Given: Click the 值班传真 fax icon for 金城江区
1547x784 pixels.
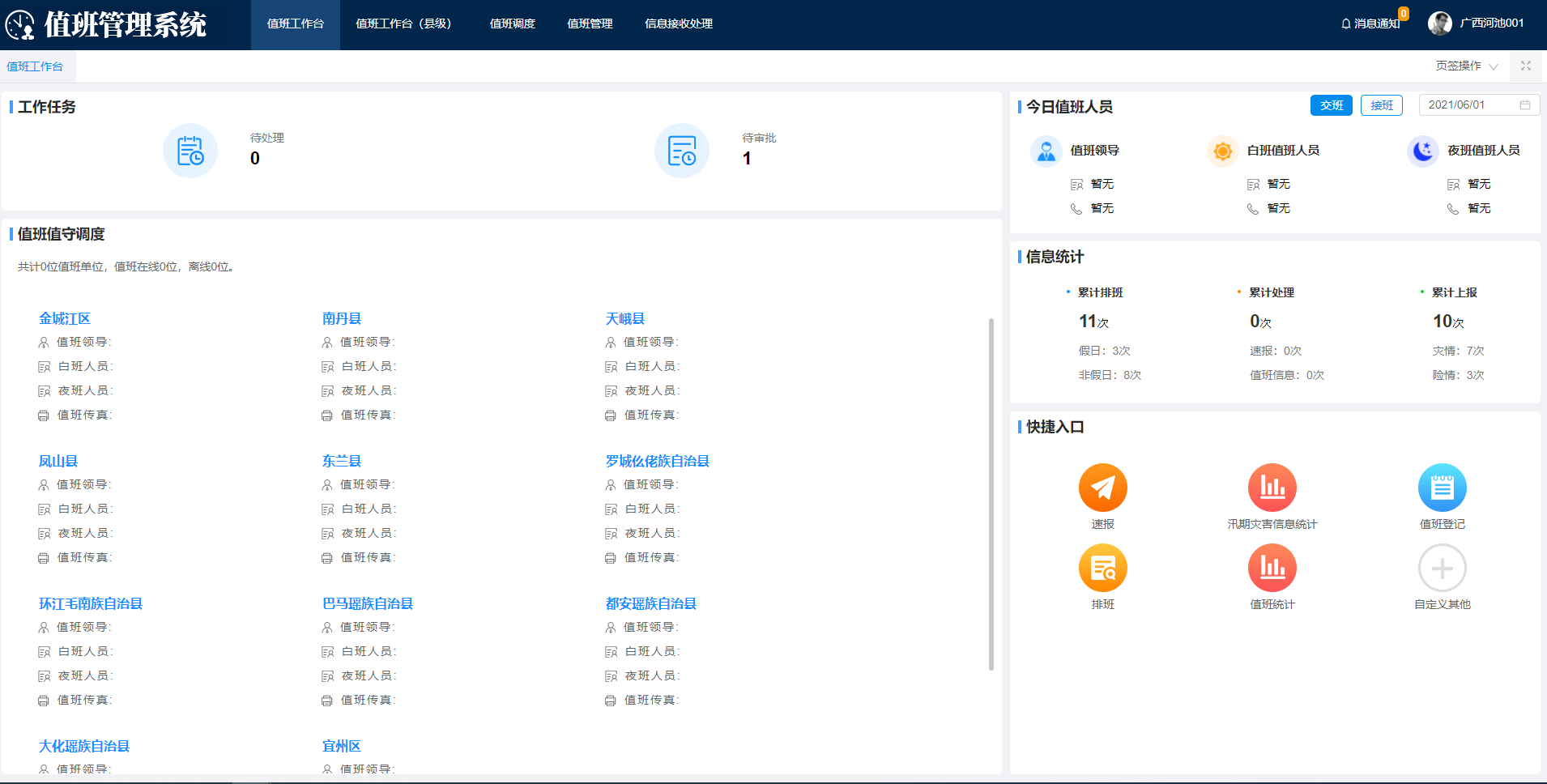Looking at the screenshot, I should (x=44, y=415).
